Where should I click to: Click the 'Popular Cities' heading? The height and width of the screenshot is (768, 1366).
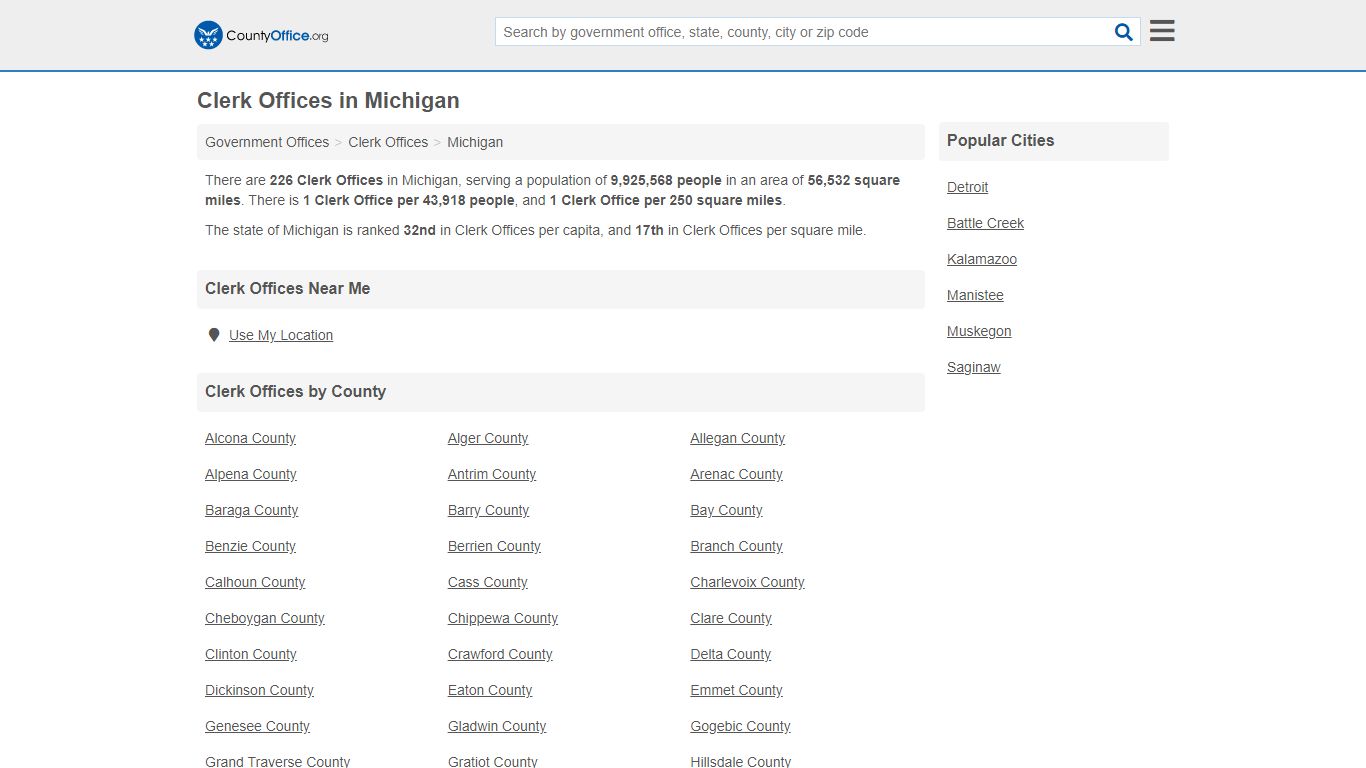1000,141
